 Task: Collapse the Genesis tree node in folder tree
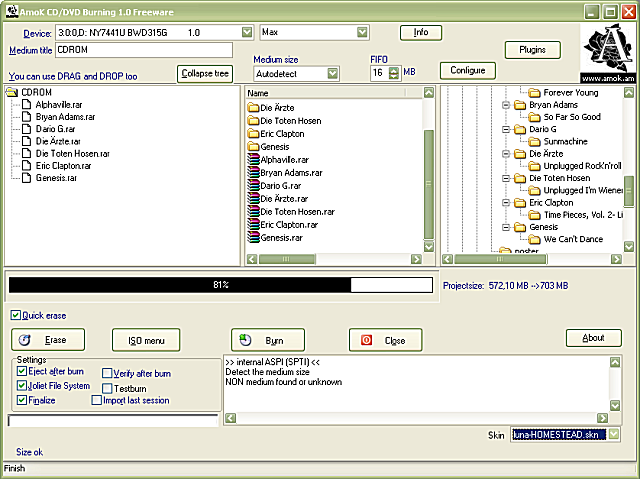(506, 227)
